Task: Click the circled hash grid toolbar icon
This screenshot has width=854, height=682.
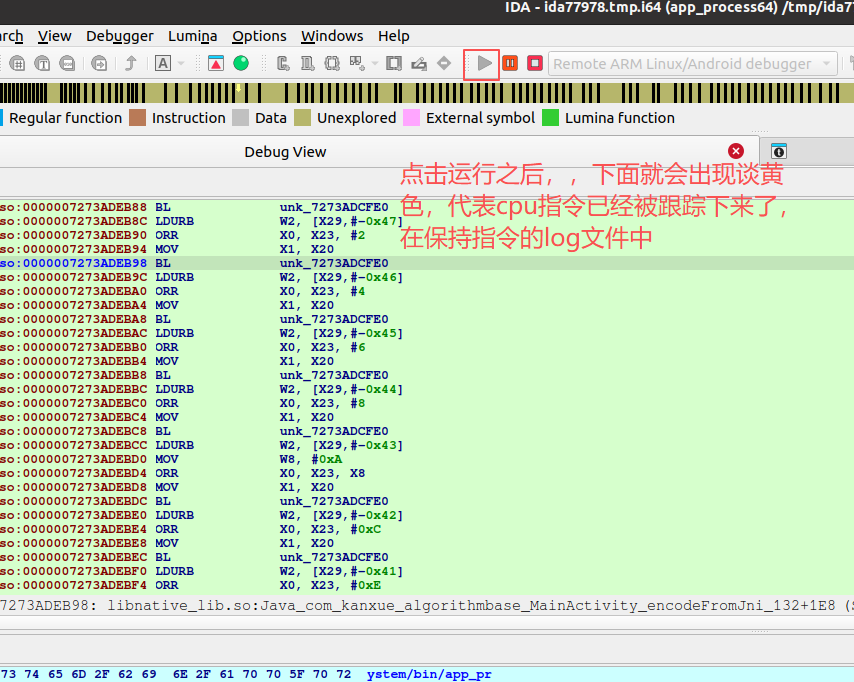Action: coord(17,63)
